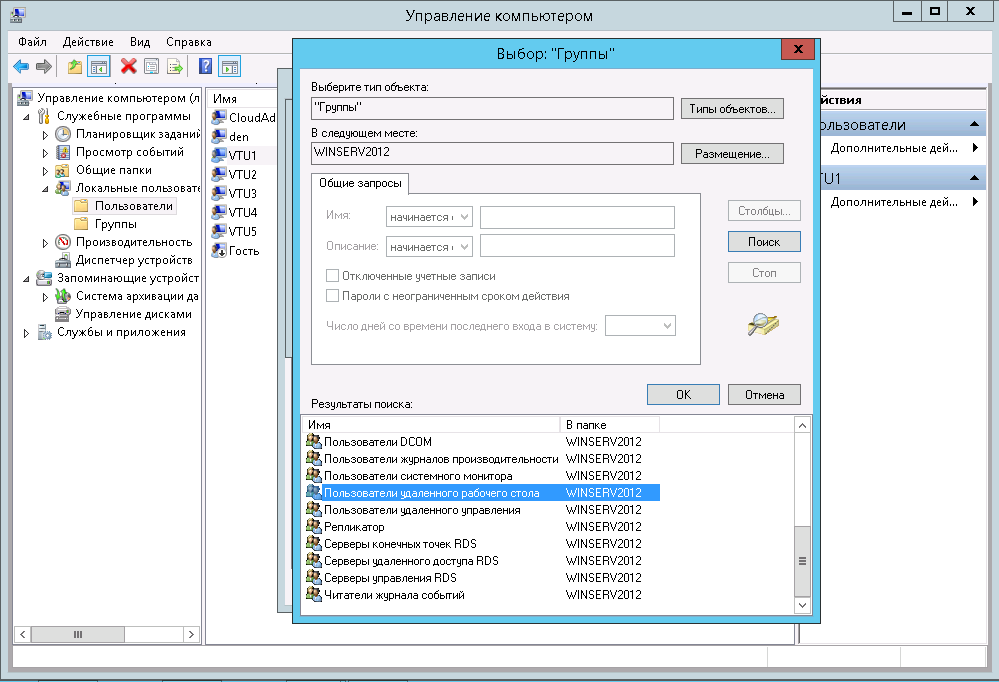Click the Поиск button
Image resolution: width=999 pixels, height=682 pixels.
tap(764, 242)
